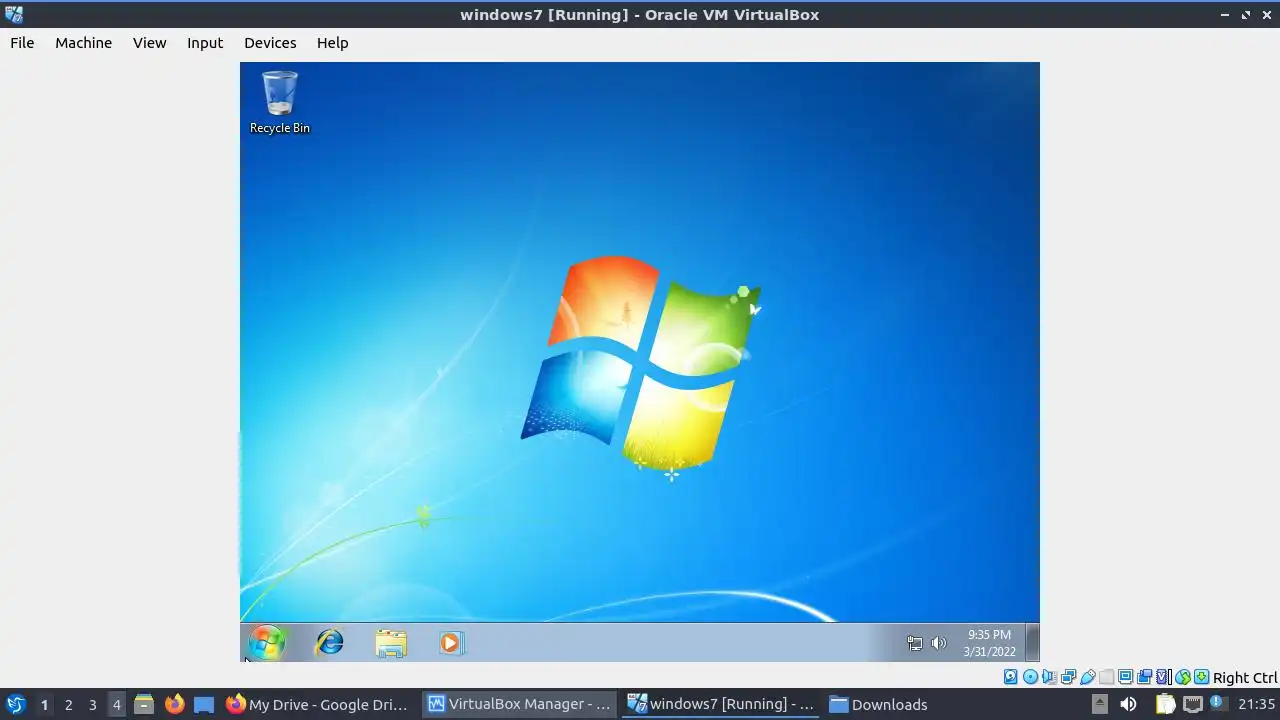Click the Windows 7 network tray icon
1280x720 pixels.
tap(914, 643)
